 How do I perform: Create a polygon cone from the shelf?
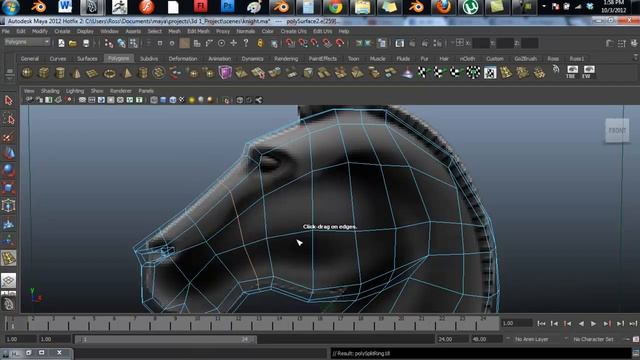[76, 73]
